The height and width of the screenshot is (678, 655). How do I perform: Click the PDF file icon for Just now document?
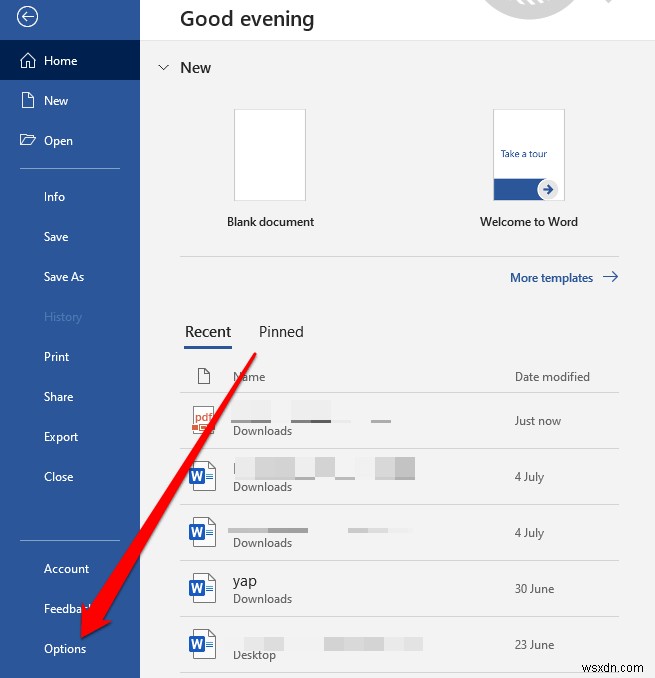(203, 420)
